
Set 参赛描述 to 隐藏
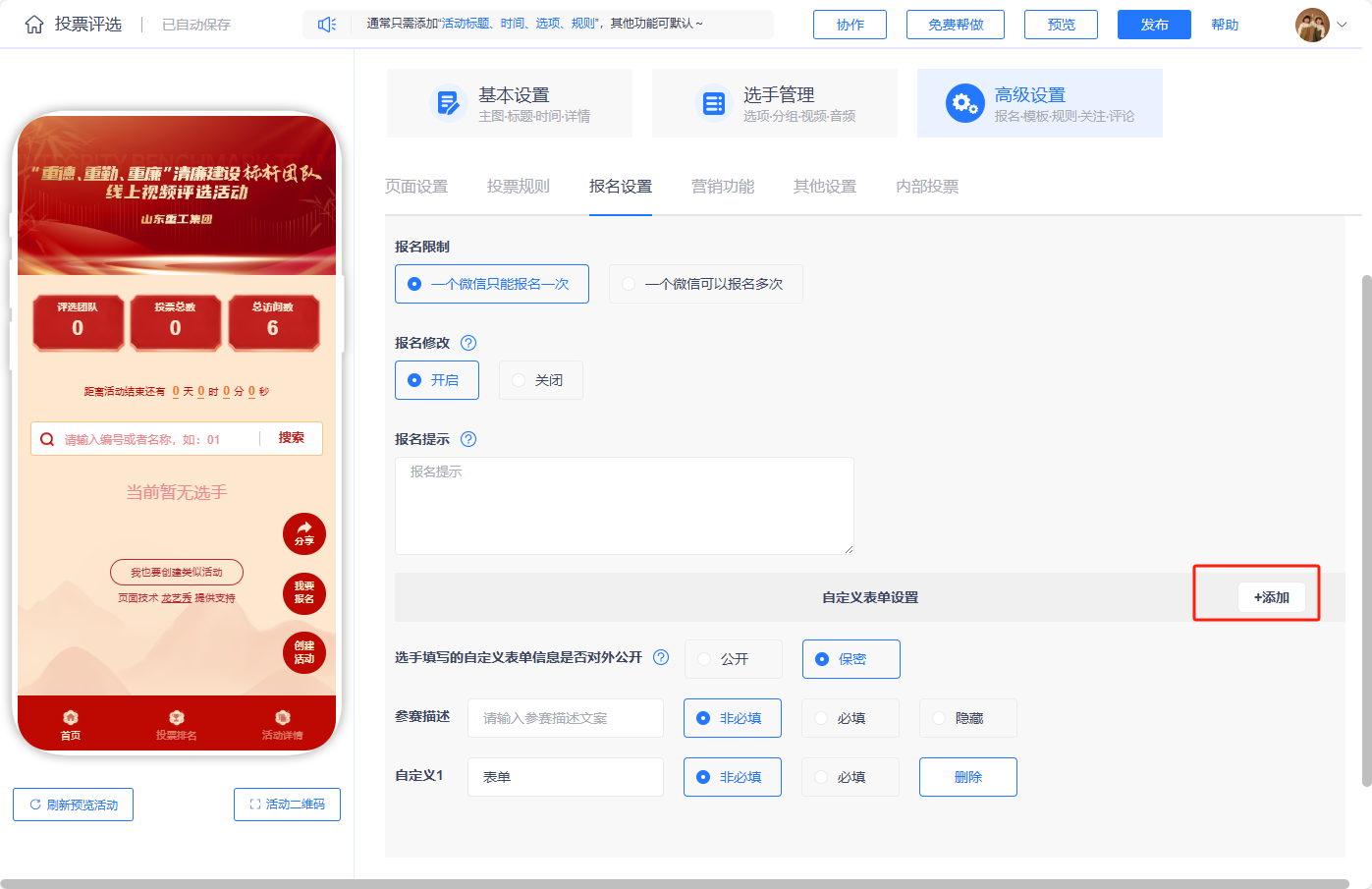click(x=968, y=718)
